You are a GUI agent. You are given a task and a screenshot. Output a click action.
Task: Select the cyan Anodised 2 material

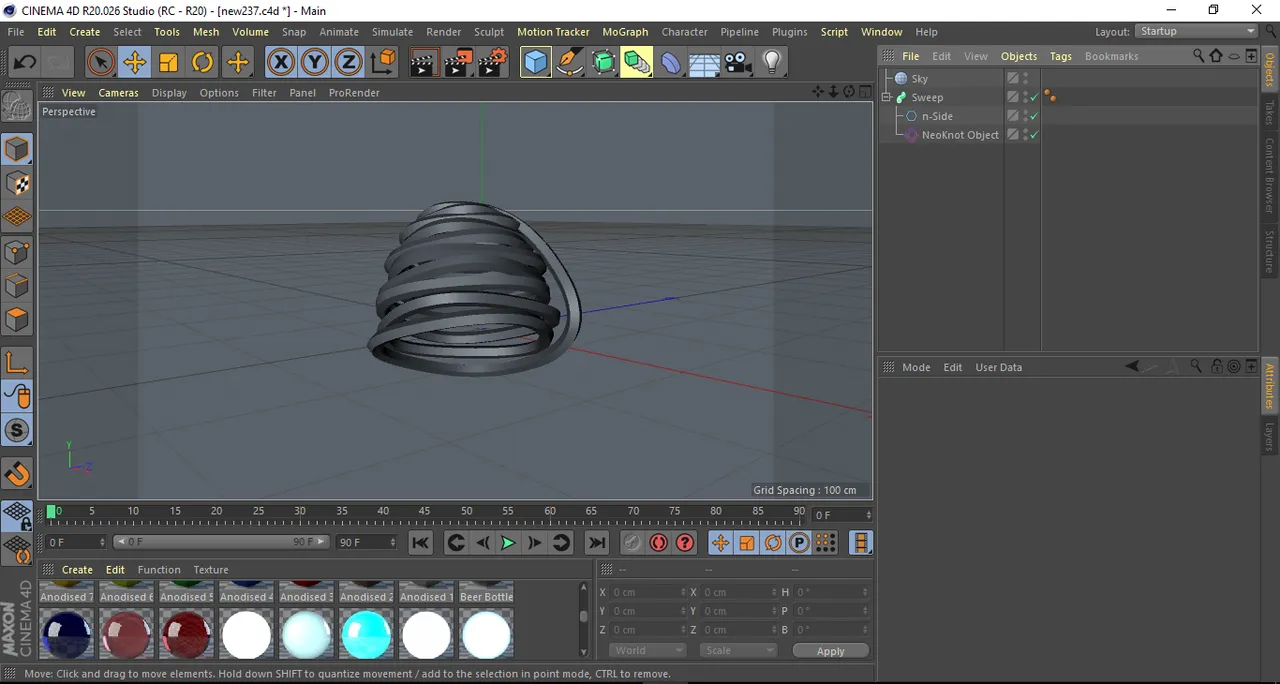[366, 634]
